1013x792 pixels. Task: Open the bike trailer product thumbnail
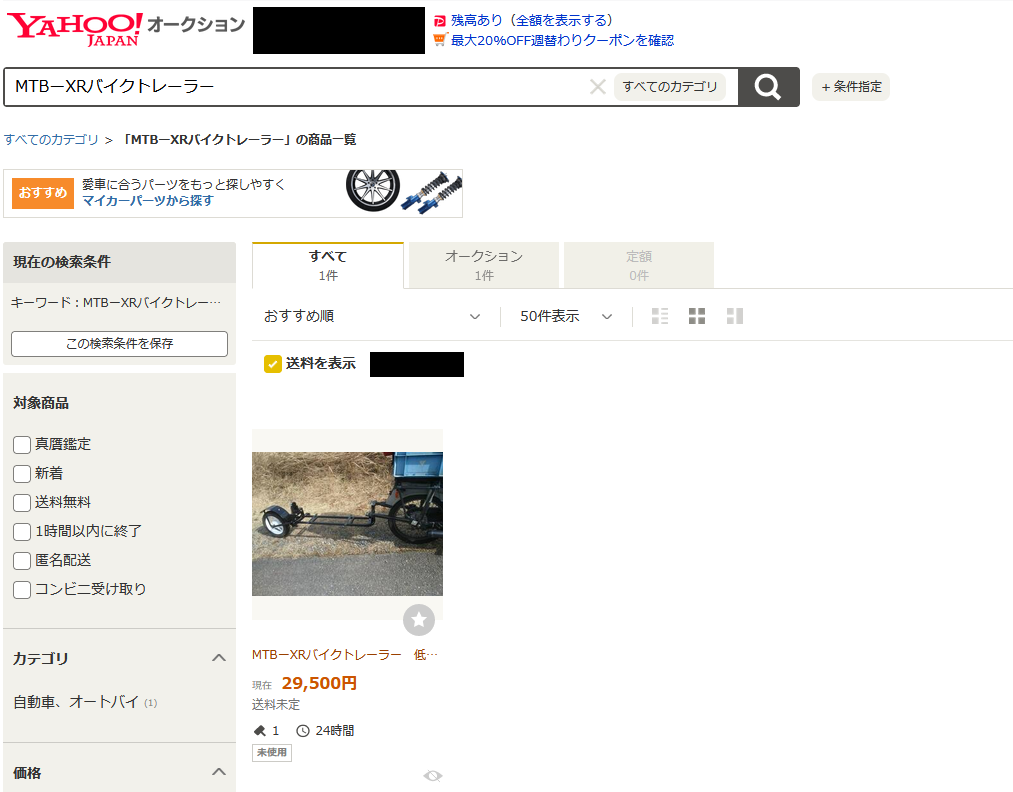coord(348,524)
